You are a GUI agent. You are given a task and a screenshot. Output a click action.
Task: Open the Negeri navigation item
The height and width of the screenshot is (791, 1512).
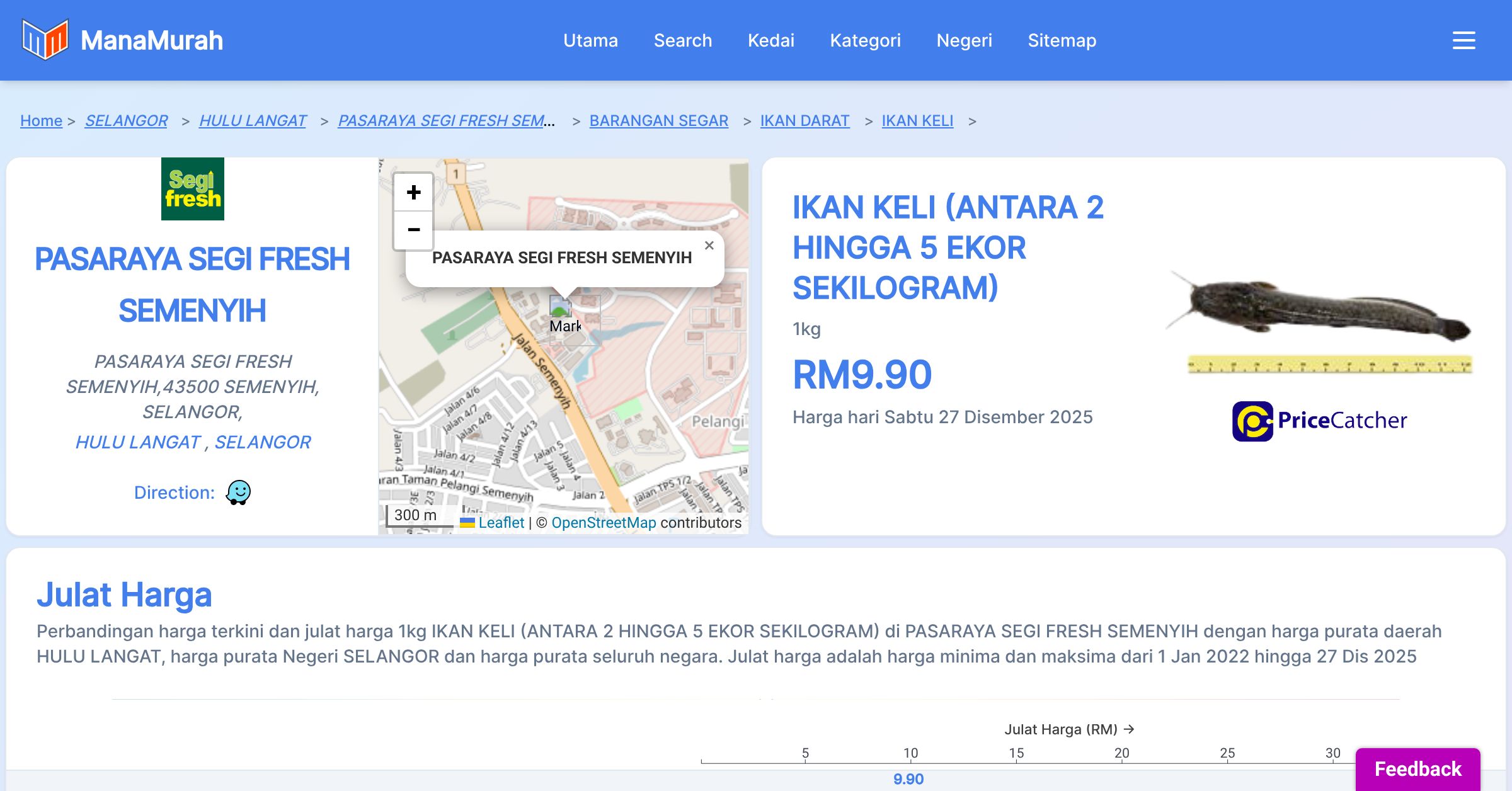pos(964,40)
